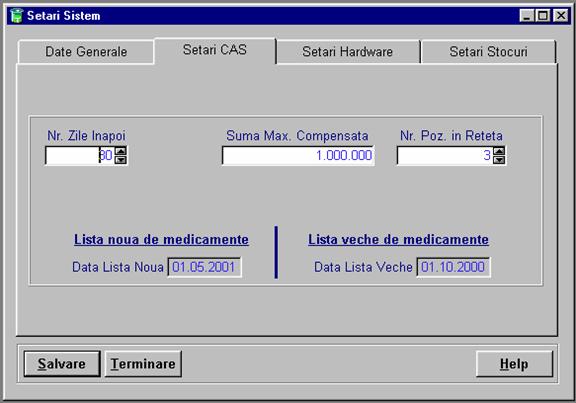Switch to the Date Generale tab
576x403 pixels.
coord(86,52)
